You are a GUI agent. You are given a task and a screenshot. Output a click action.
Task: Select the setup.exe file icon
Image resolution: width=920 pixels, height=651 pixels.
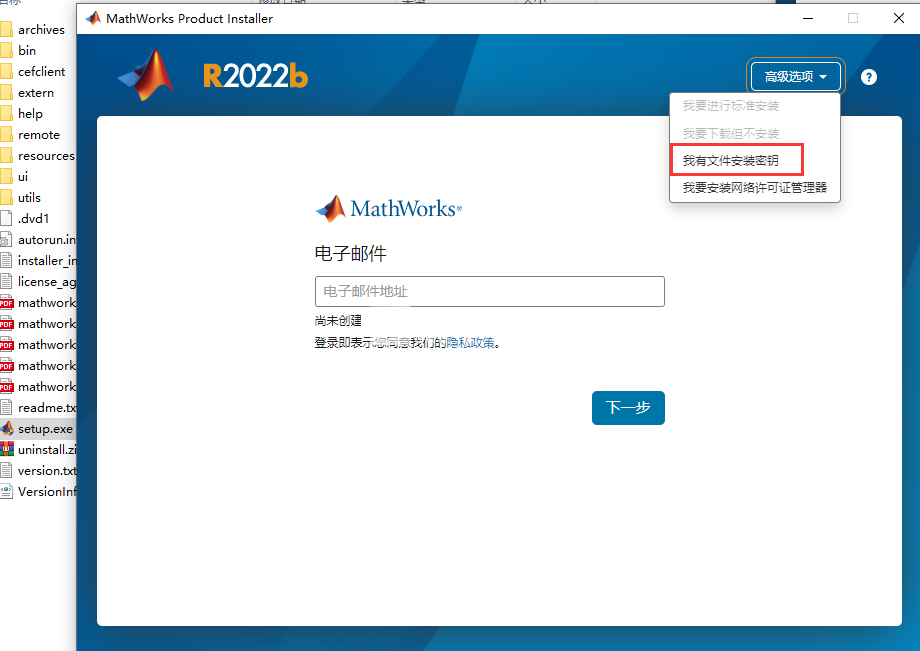coord(6,429)
